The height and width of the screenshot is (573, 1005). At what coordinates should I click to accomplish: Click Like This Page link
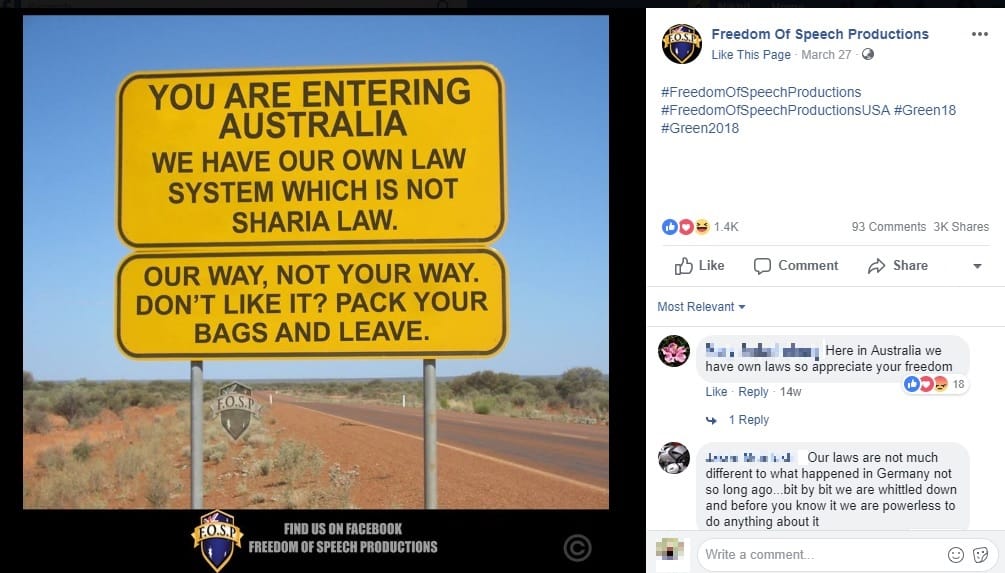[x=751, y=55]
